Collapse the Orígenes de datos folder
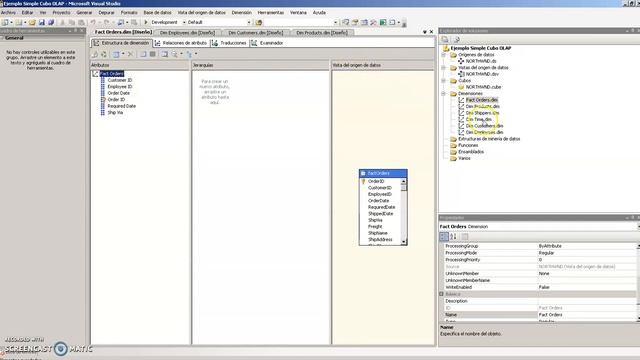The height and width of the screenshot is (360, 640). coord(444,55)
